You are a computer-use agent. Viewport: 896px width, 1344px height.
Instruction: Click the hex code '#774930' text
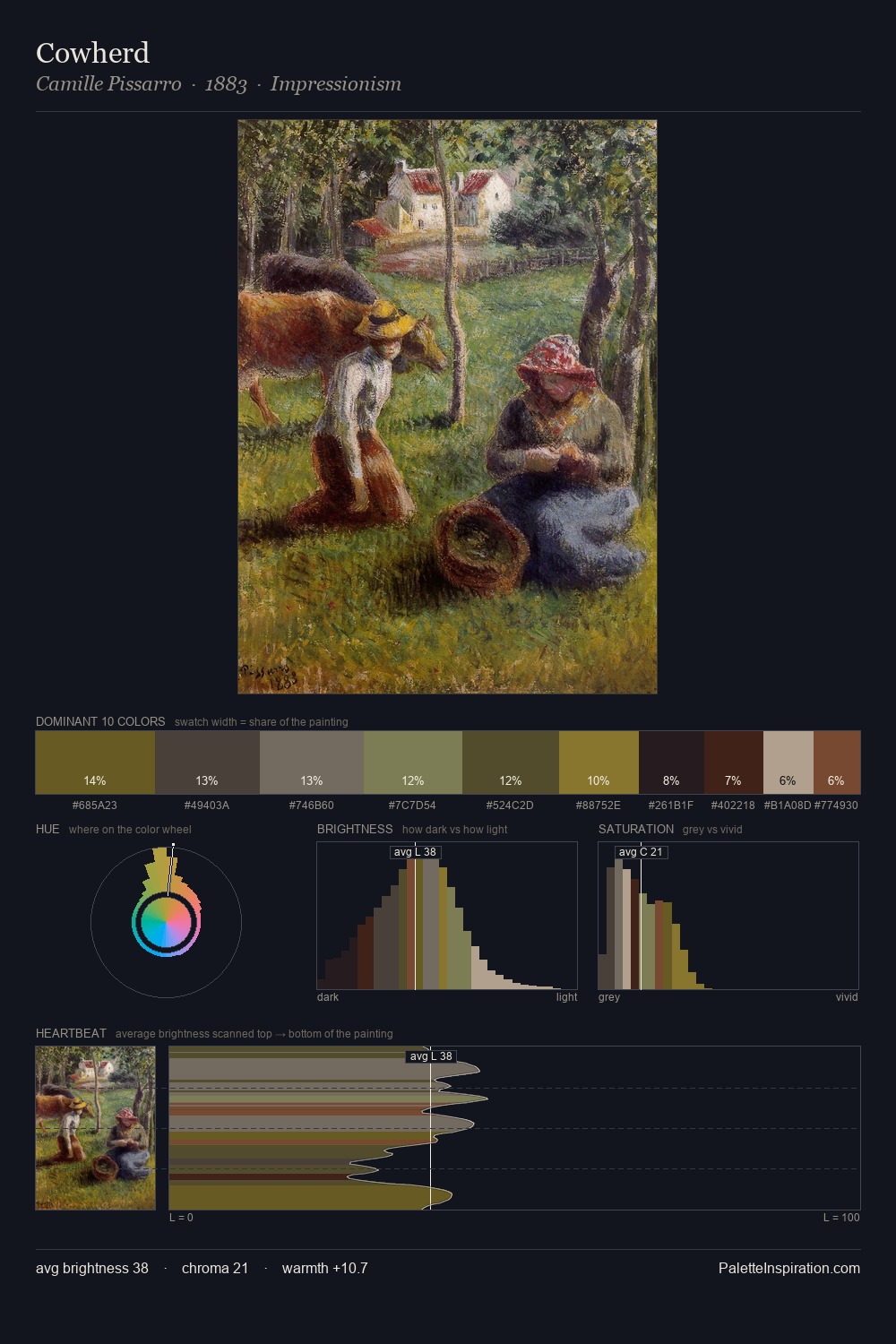836,806
